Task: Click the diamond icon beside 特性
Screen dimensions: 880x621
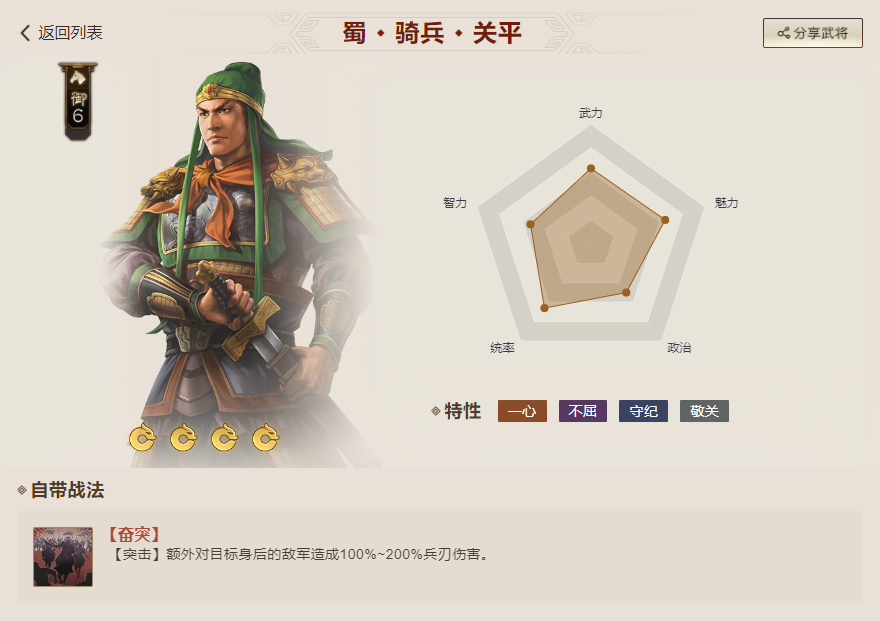Action: coord(435,411)
